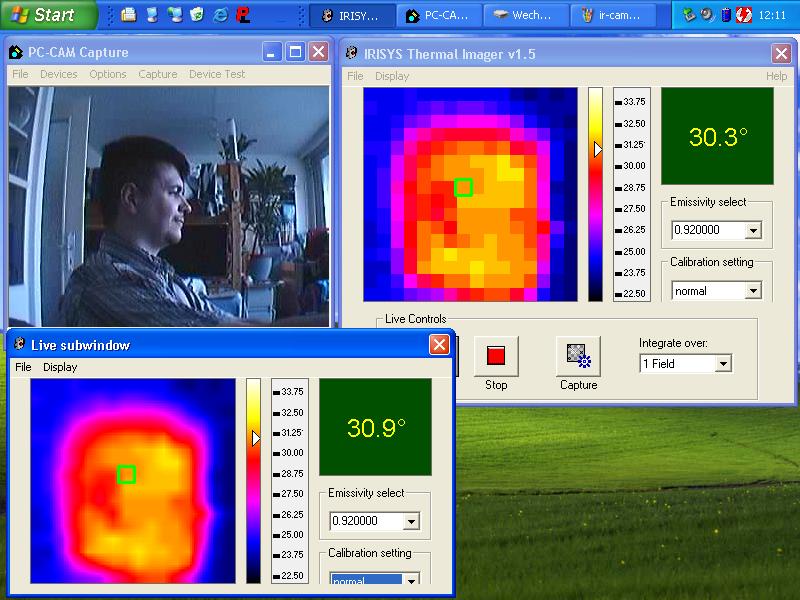Image resolution: width=800 pixels, height=600 pixels.
Task: Click the Capture icon button
Action: [578, 355]
